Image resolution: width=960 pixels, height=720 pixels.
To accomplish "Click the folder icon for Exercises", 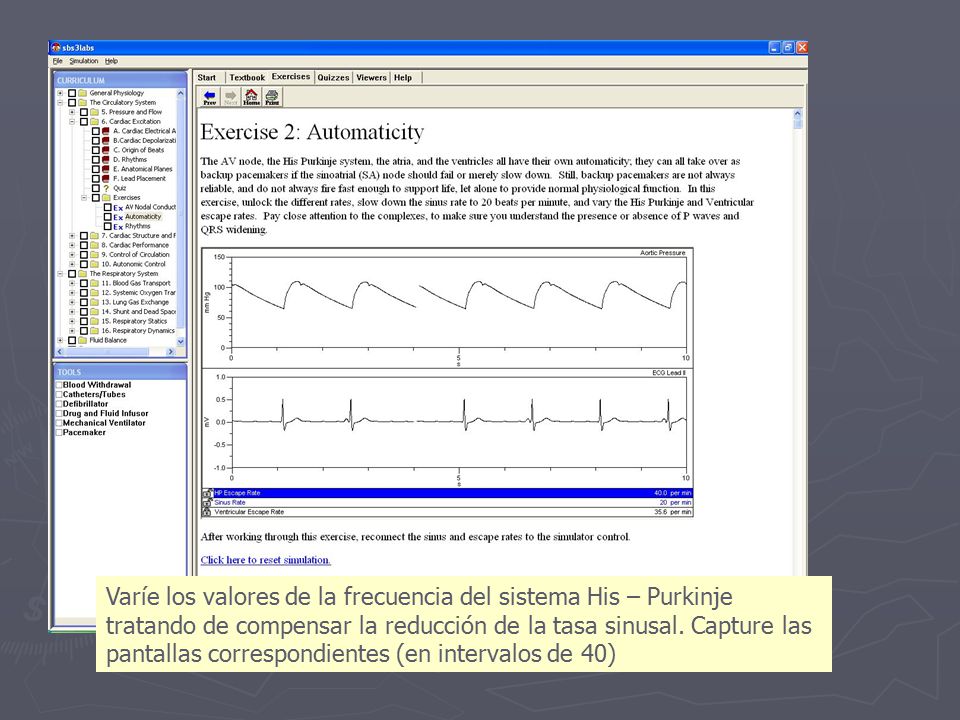I will pos(106,198).
